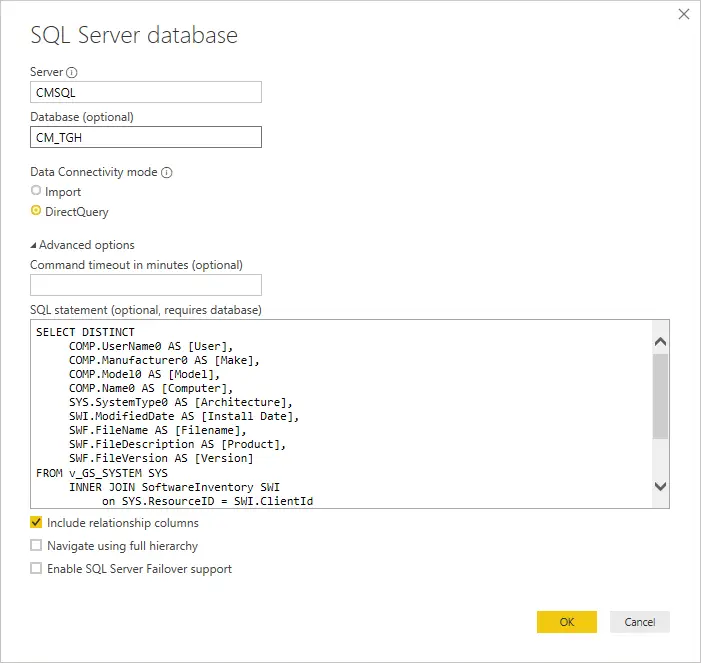Screen dimensions: 701x663
Task: Click the Server input field
Action: point(146,92)
